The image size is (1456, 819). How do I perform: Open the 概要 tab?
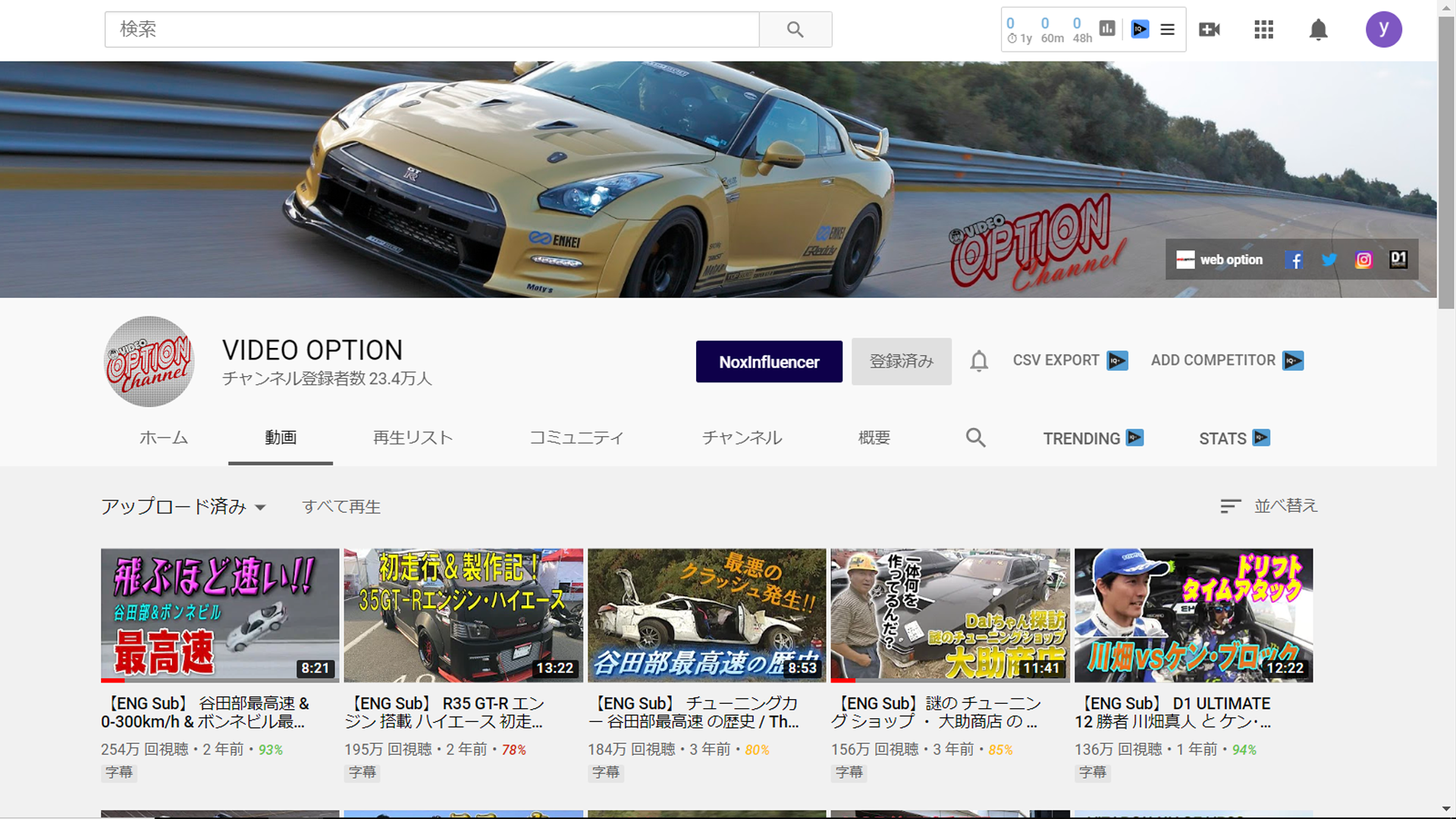874,438
